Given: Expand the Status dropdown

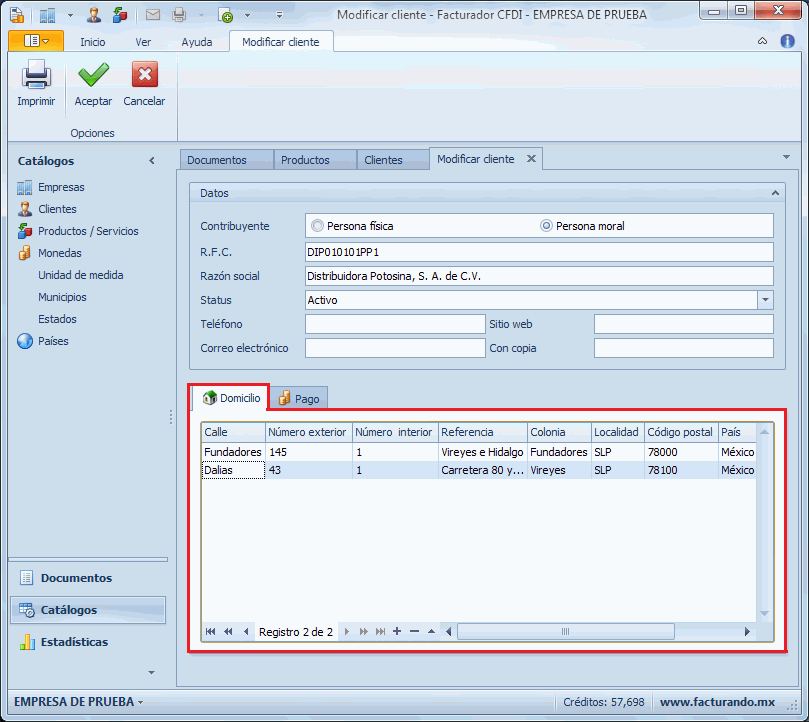Looking at the screenshot, I should coord(765,300).
